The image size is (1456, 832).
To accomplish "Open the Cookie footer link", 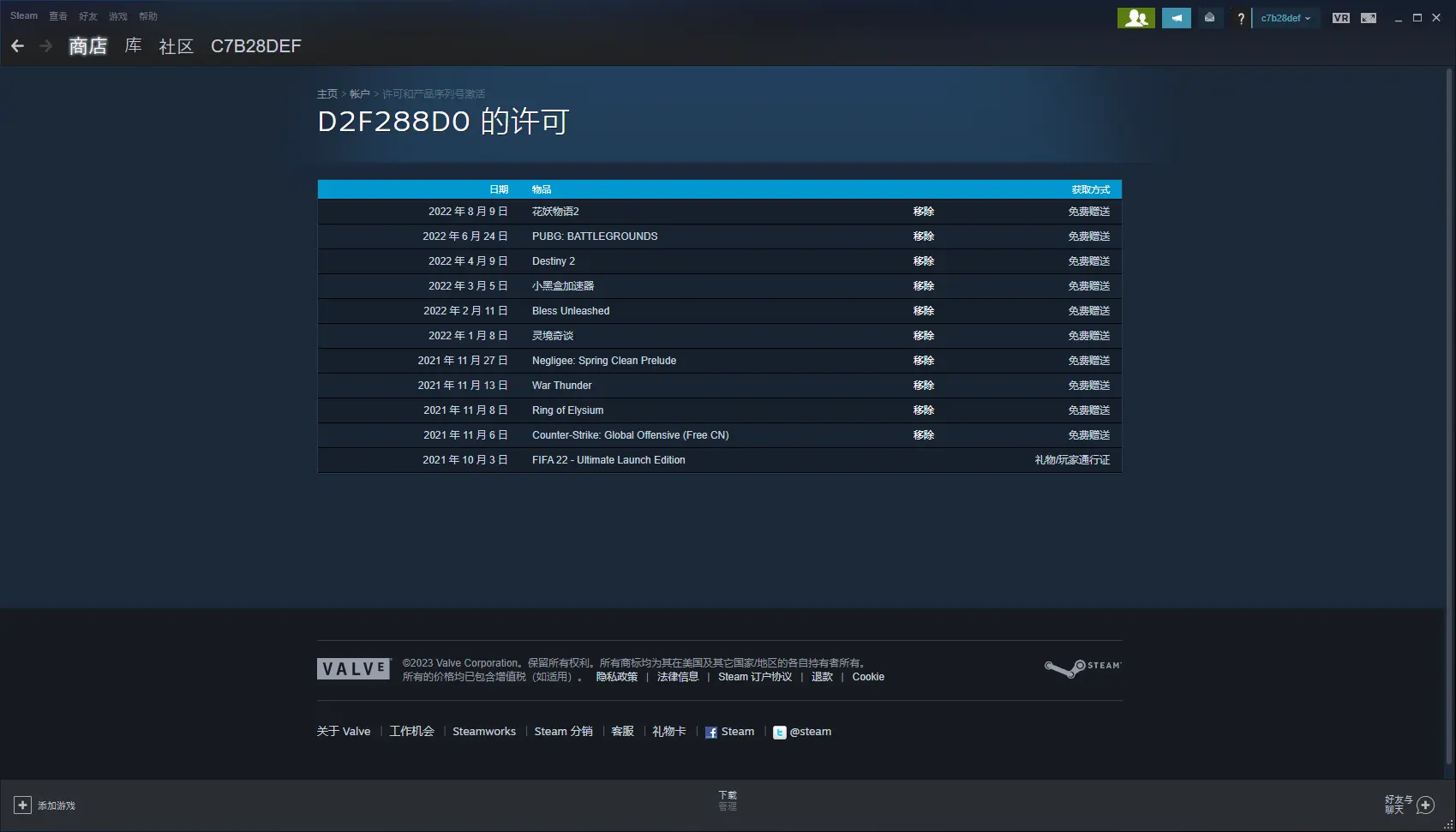I will pos(868,677).
